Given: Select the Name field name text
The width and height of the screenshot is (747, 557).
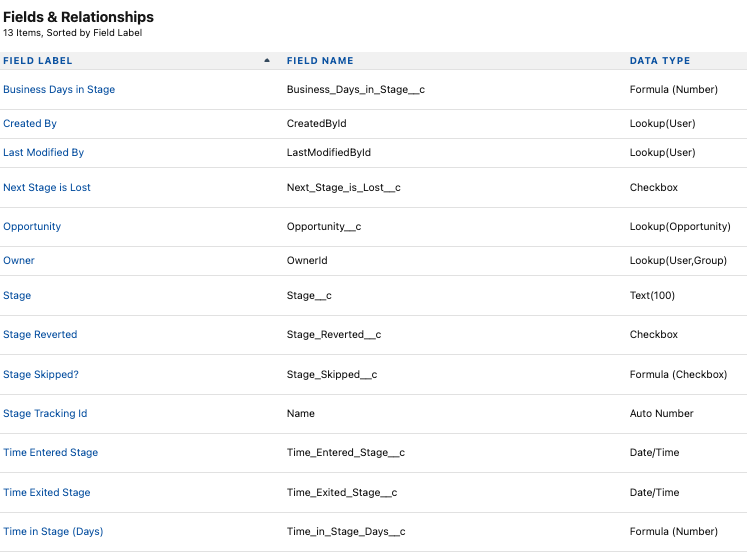Looking at the screenshot, I should [x=301, y=414].
